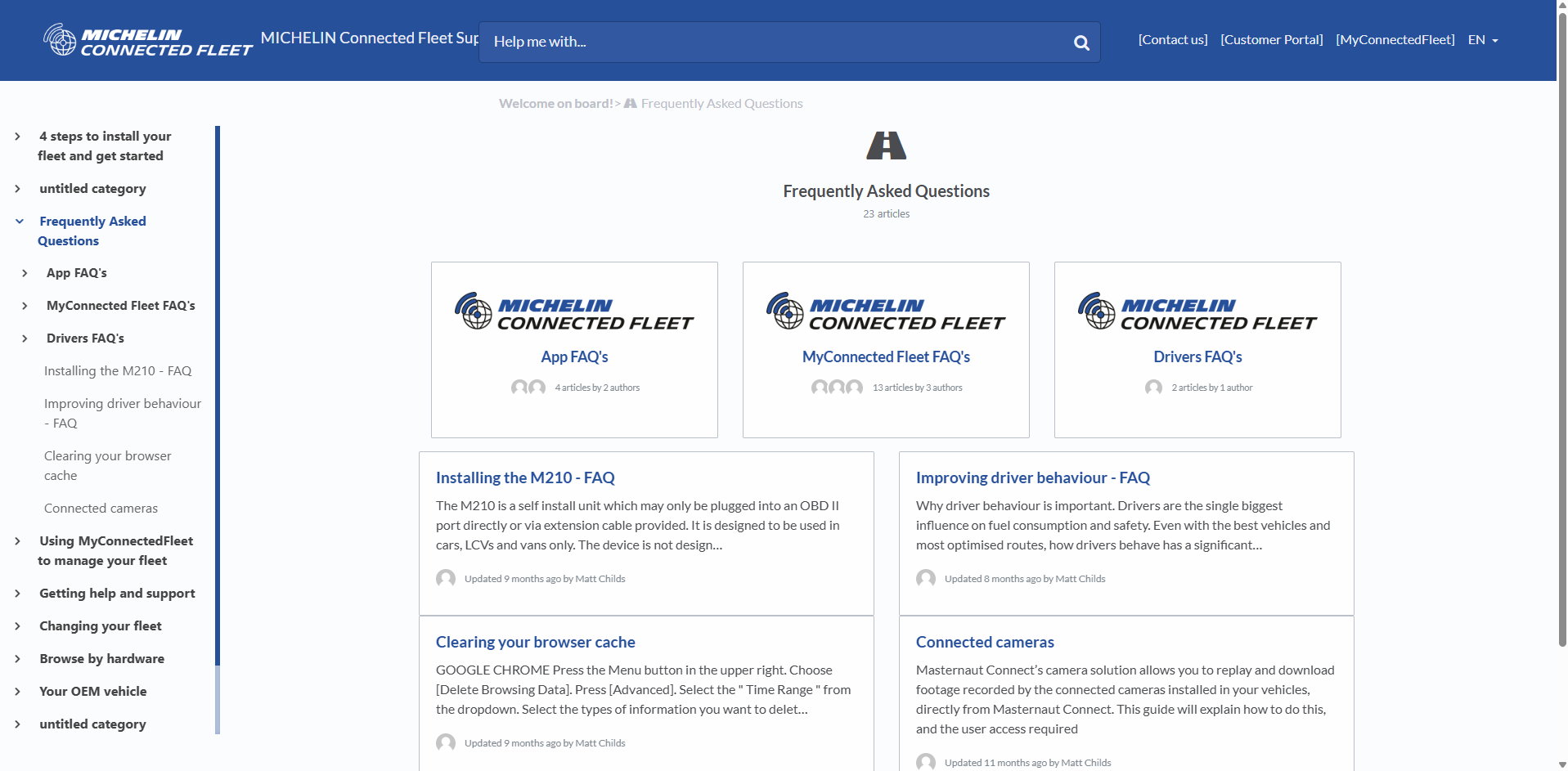Open 'Improving driver behaviour - FAQ' in sidebar
1568x771 pixels.
coord(123,414)
